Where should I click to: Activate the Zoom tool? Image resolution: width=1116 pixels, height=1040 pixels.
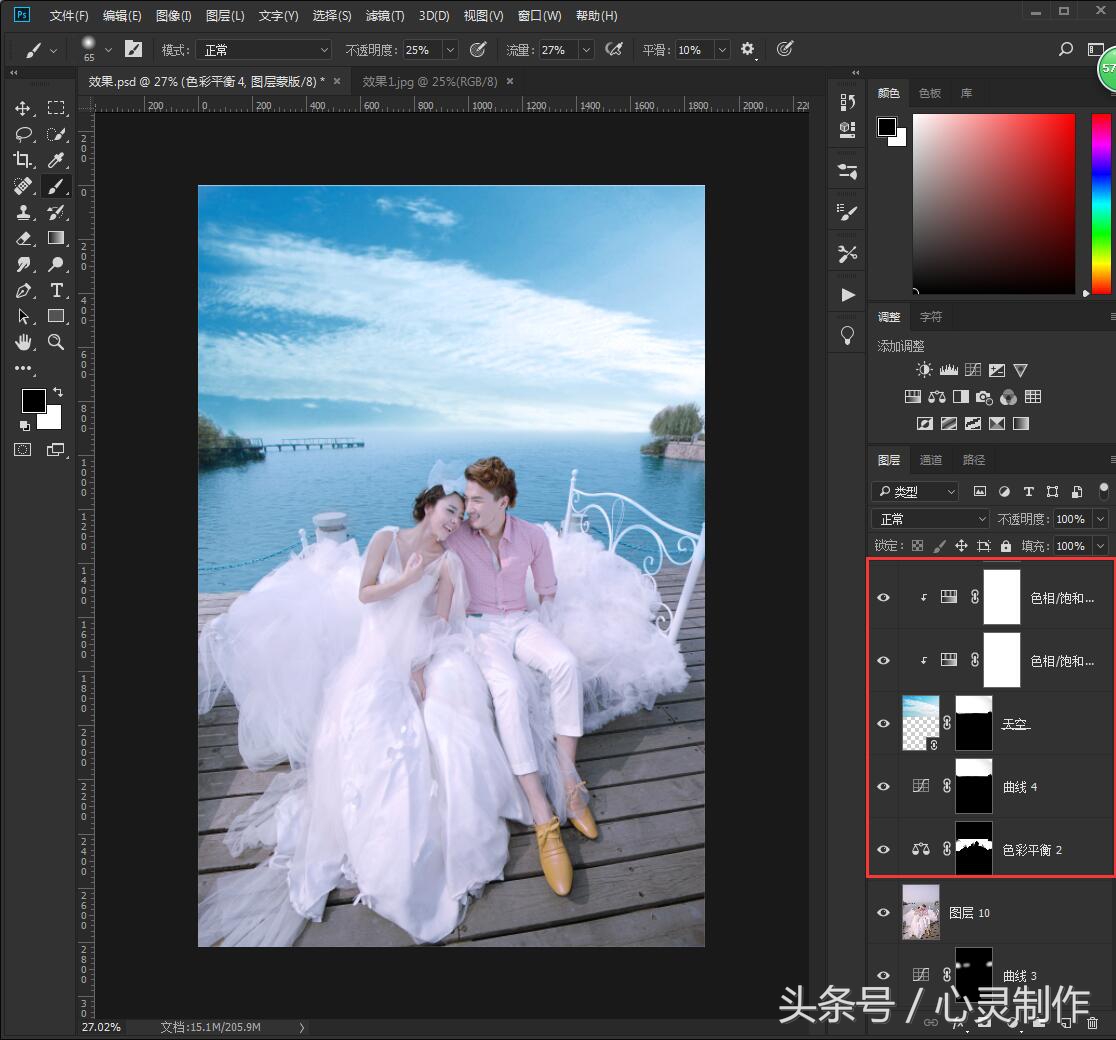[x=56, y=342]
